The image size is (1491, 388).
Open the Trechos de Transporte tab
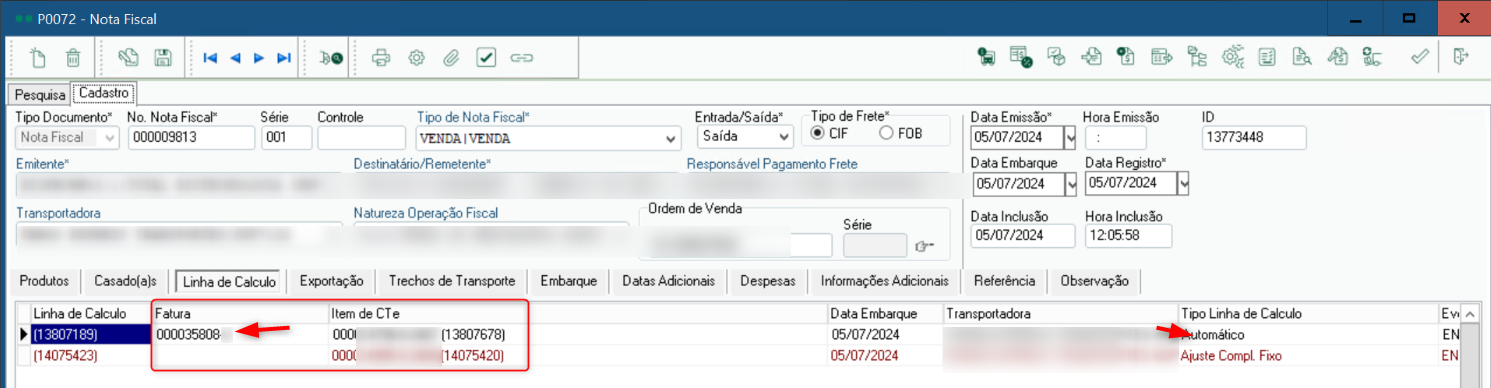pos(452,281)
